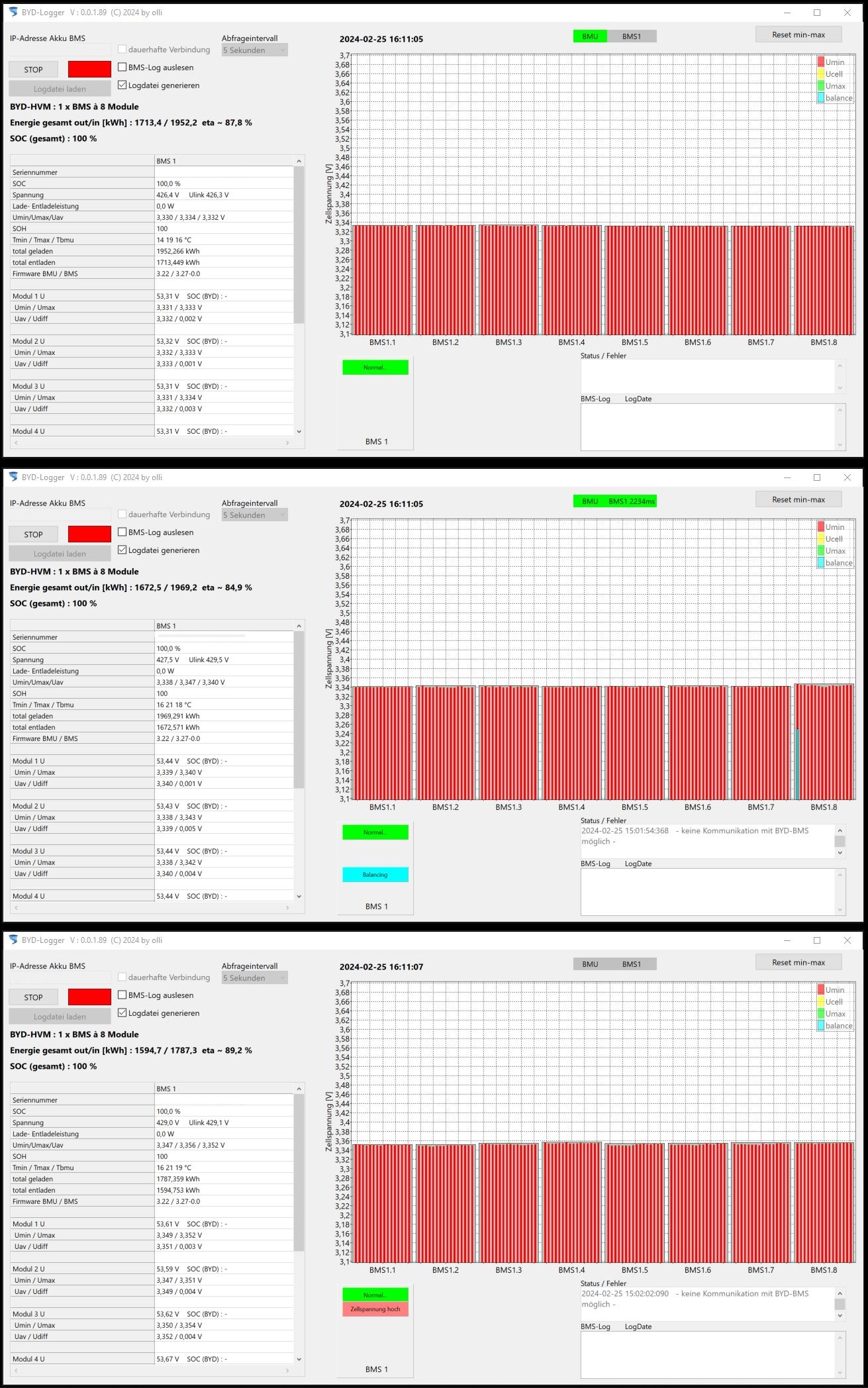Click cyan balance legend marker in middle window chart
This screenshot has width=868, height=1388.
[x=821, y=563]
